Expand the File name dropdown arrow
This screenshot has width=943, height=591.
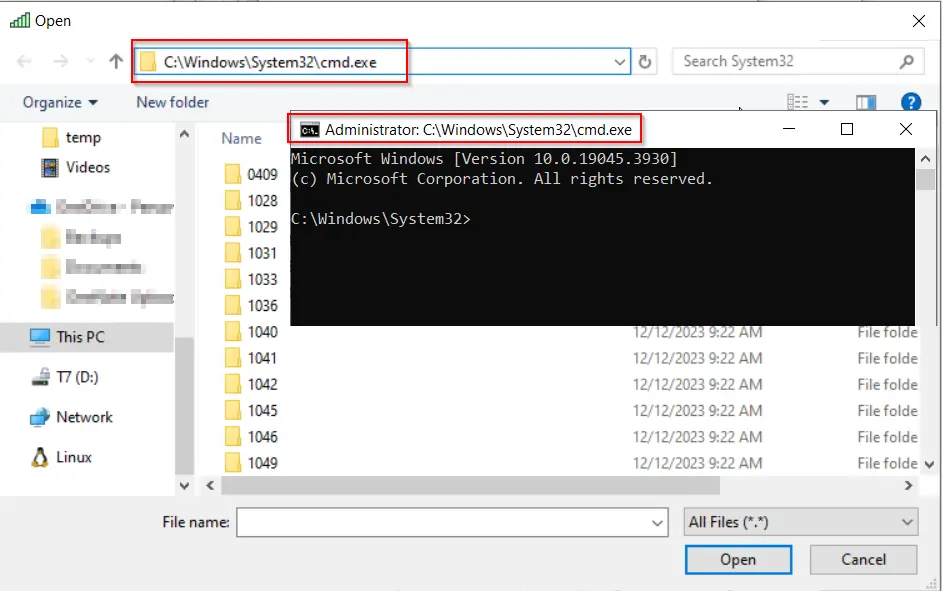658,522
